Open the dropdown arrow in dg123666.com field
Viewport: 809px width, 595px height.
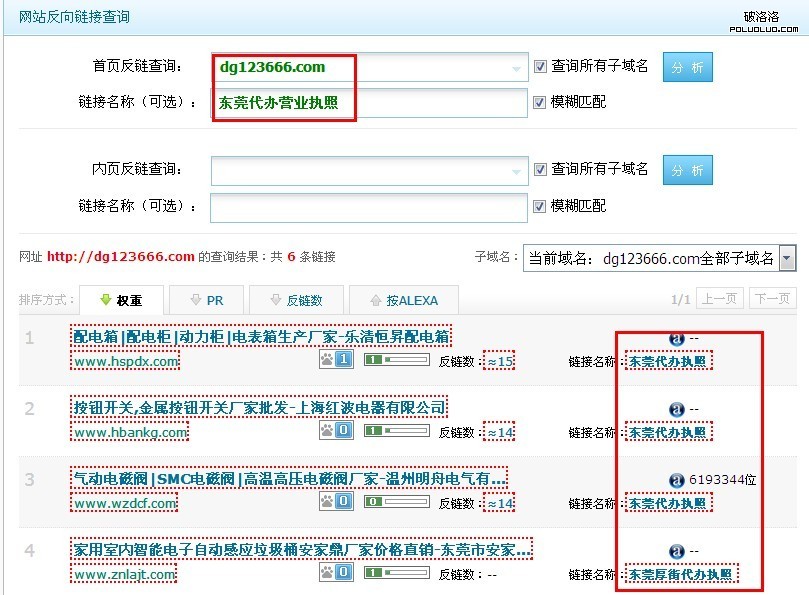click(x=517, y=69)
